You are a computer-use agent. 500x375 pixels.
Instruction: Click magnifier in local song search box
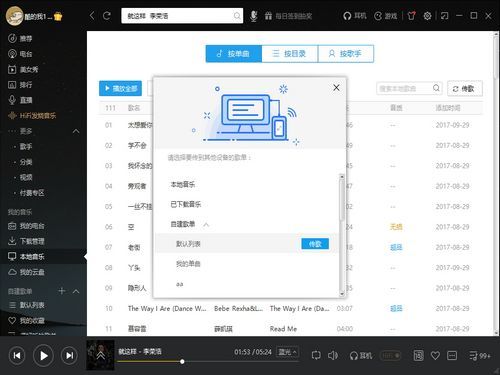click(x=436, y=88)
